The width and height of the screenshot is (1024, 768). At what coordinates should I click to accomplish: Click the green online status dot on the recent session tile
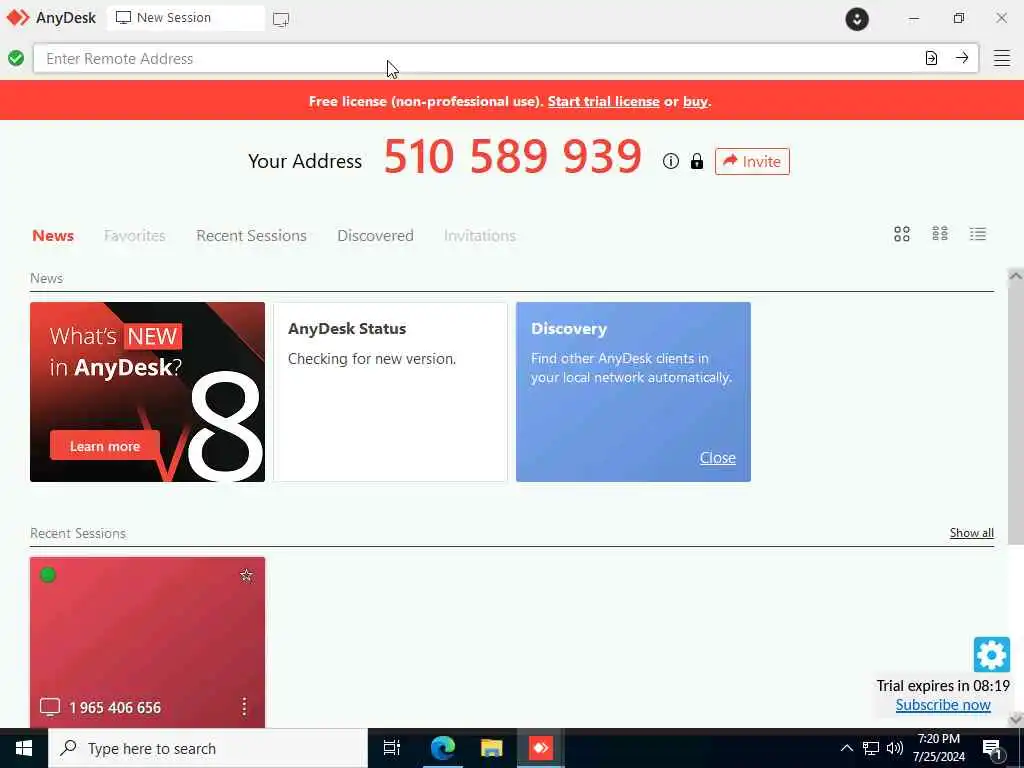pos(48,575)
